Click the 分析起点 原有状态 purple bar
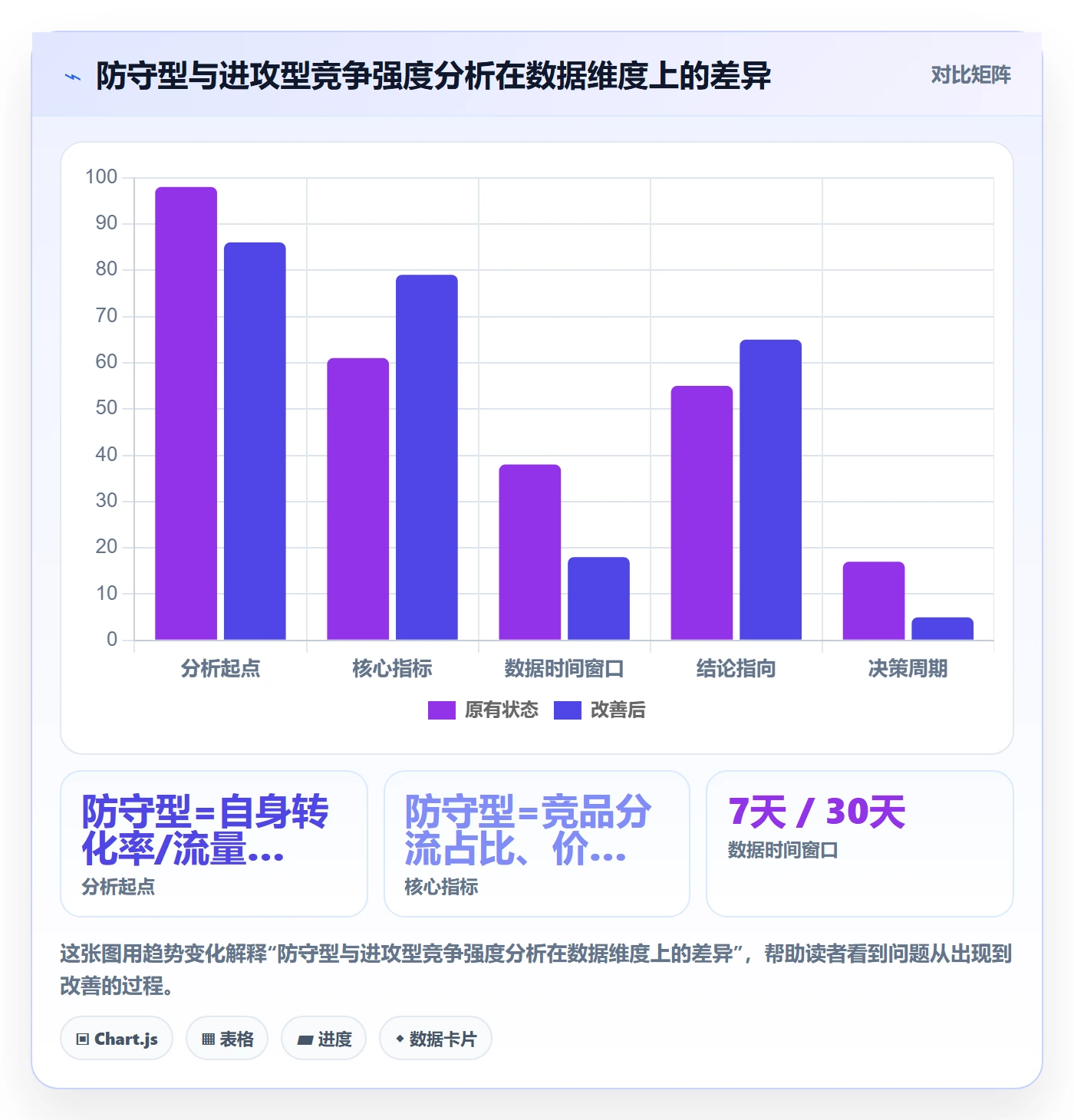 pyautogui.click(x=186, y=413)
